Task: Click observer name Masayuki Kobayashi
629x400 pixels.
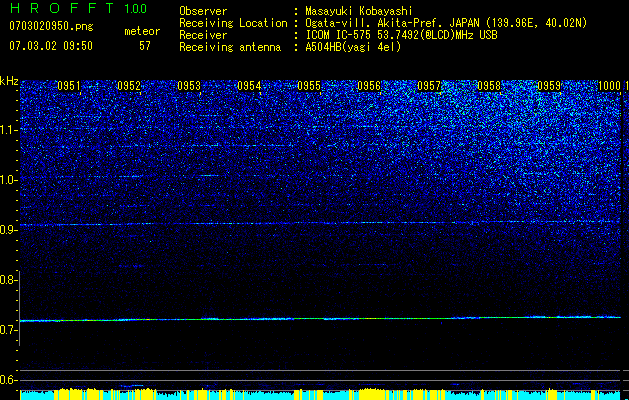Action: pyautogui.click(x=359, y=11)
